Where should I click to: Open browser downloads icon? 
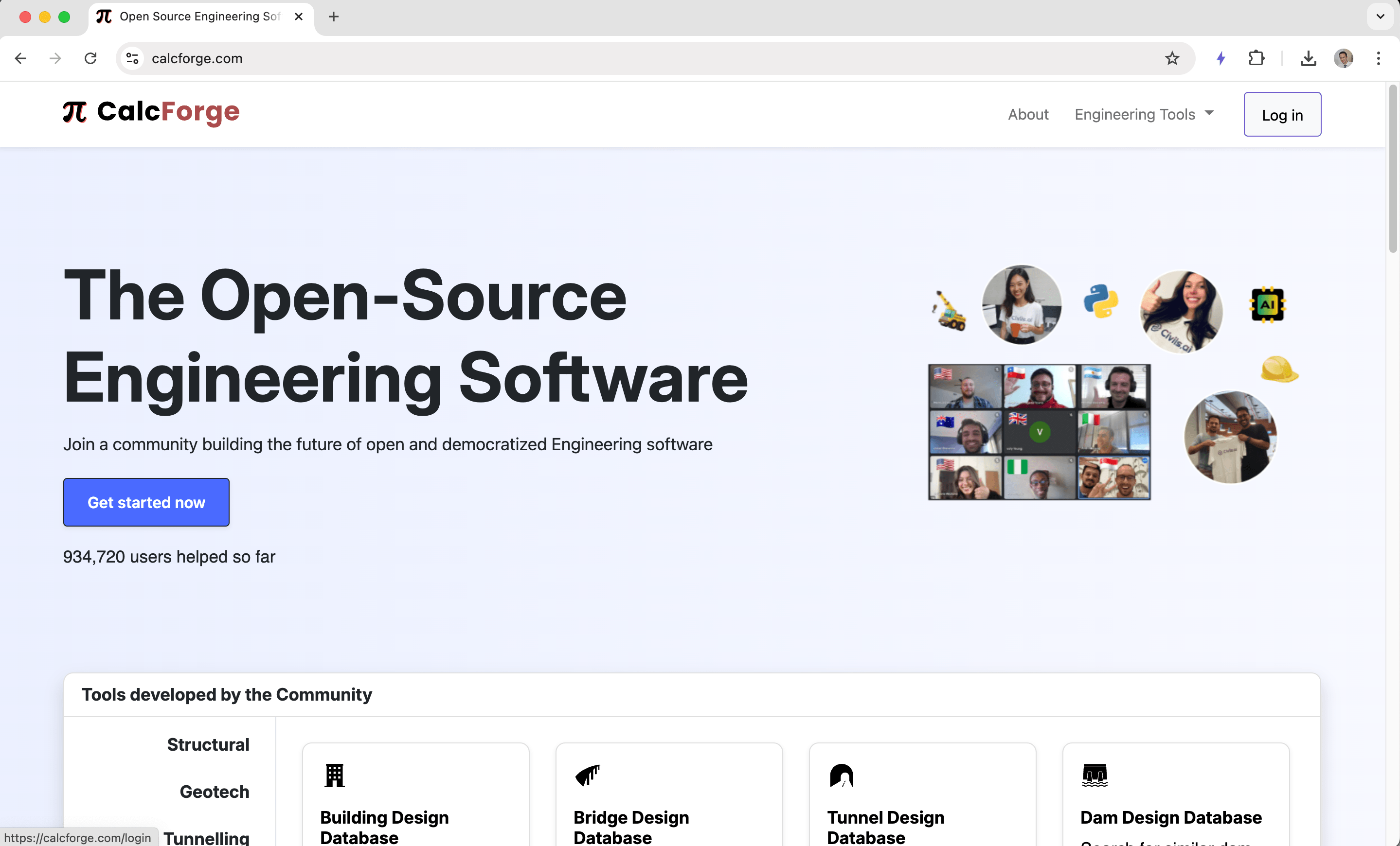1308,58
